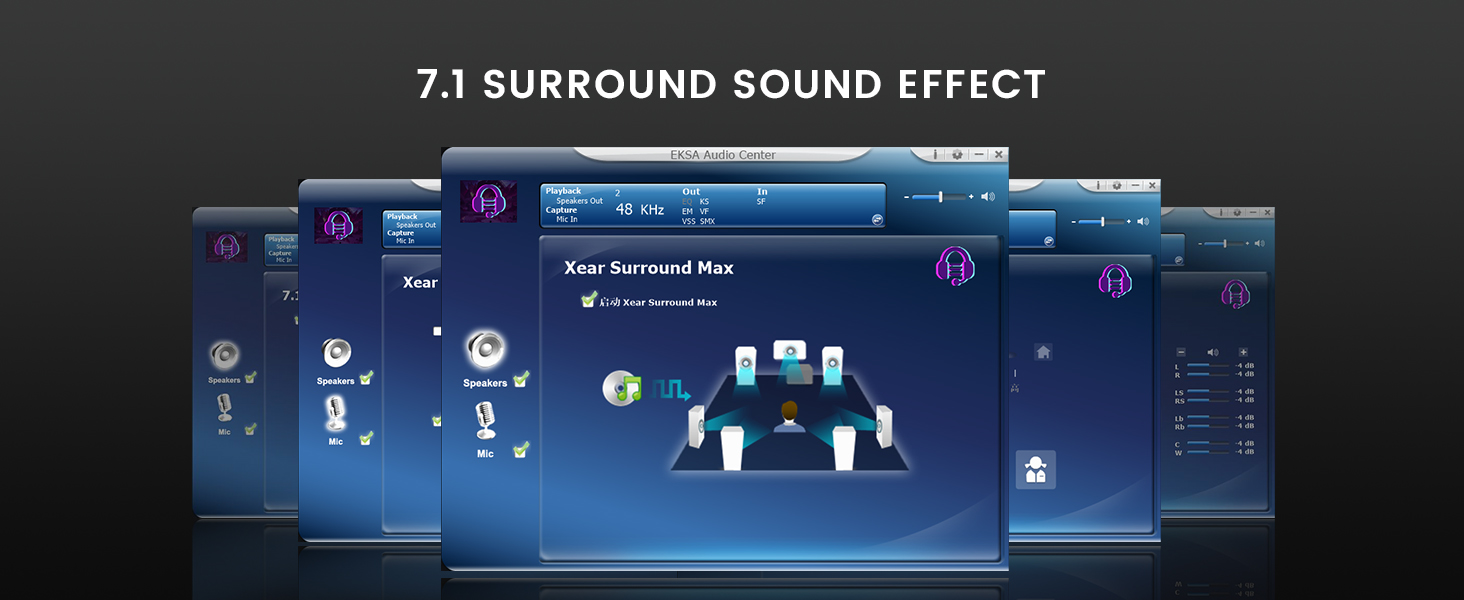
Task: Open the info 'i' icon in EKSA Audio Center title bar
Action: click(x=935, y=155)
